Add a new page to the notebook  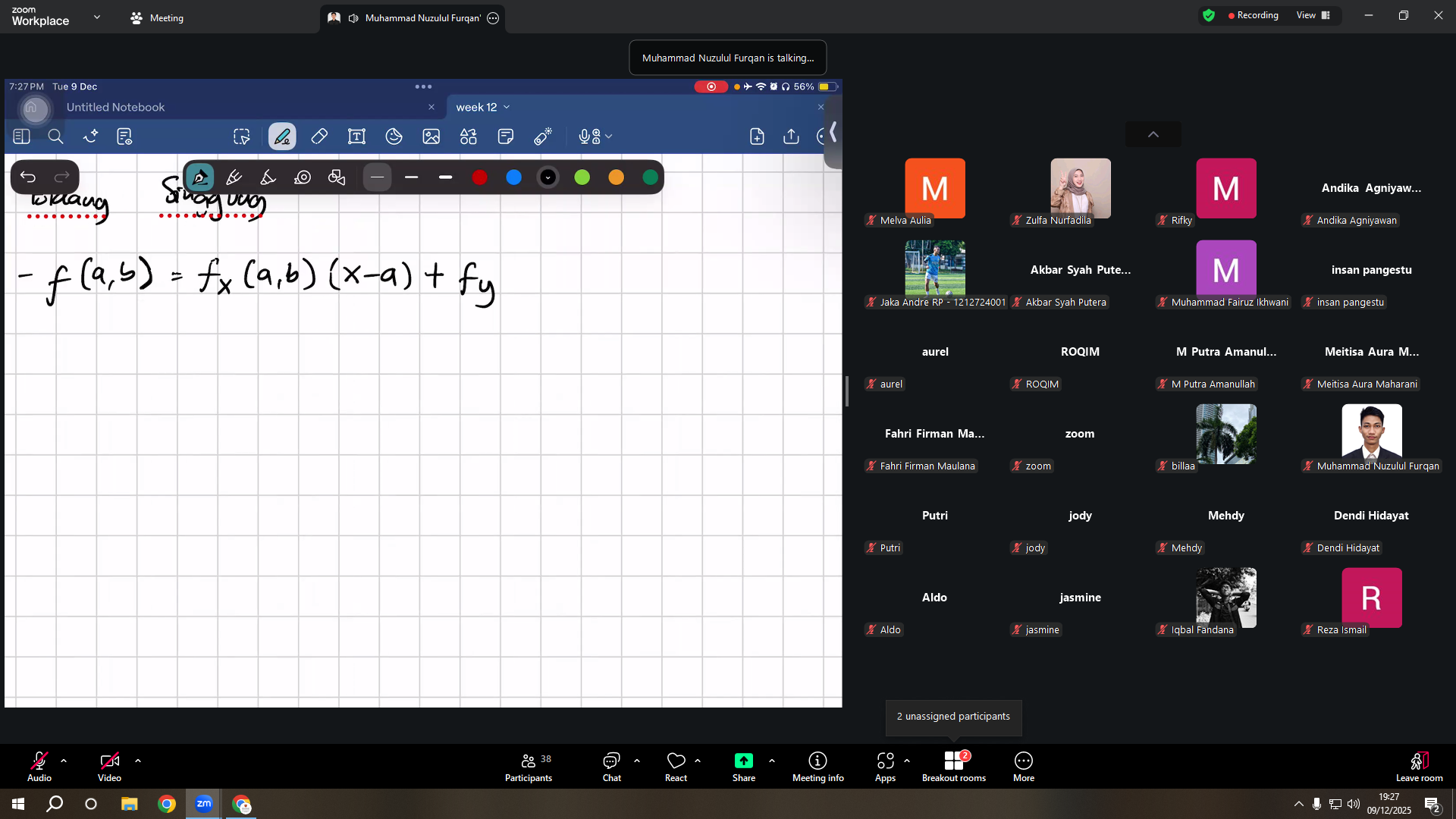tap(757, 136)
